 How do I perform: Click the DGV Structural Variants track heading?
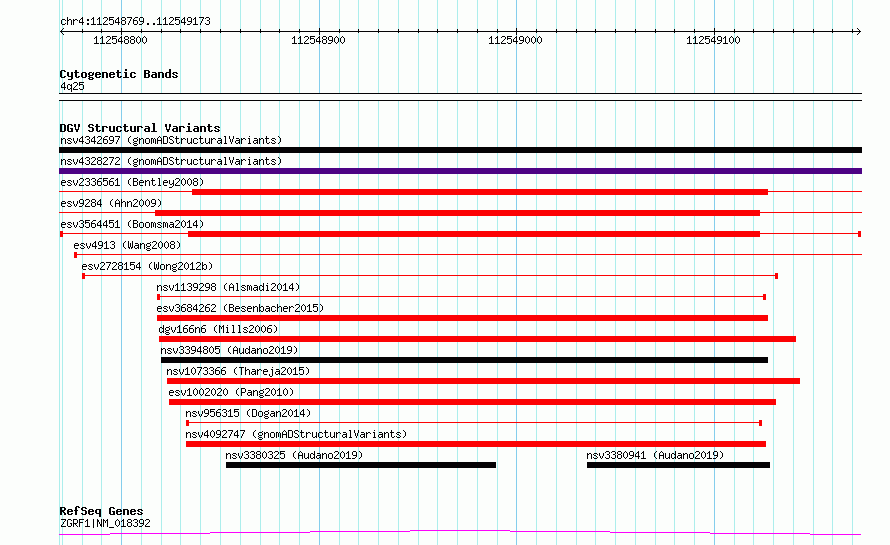[140, 128]
